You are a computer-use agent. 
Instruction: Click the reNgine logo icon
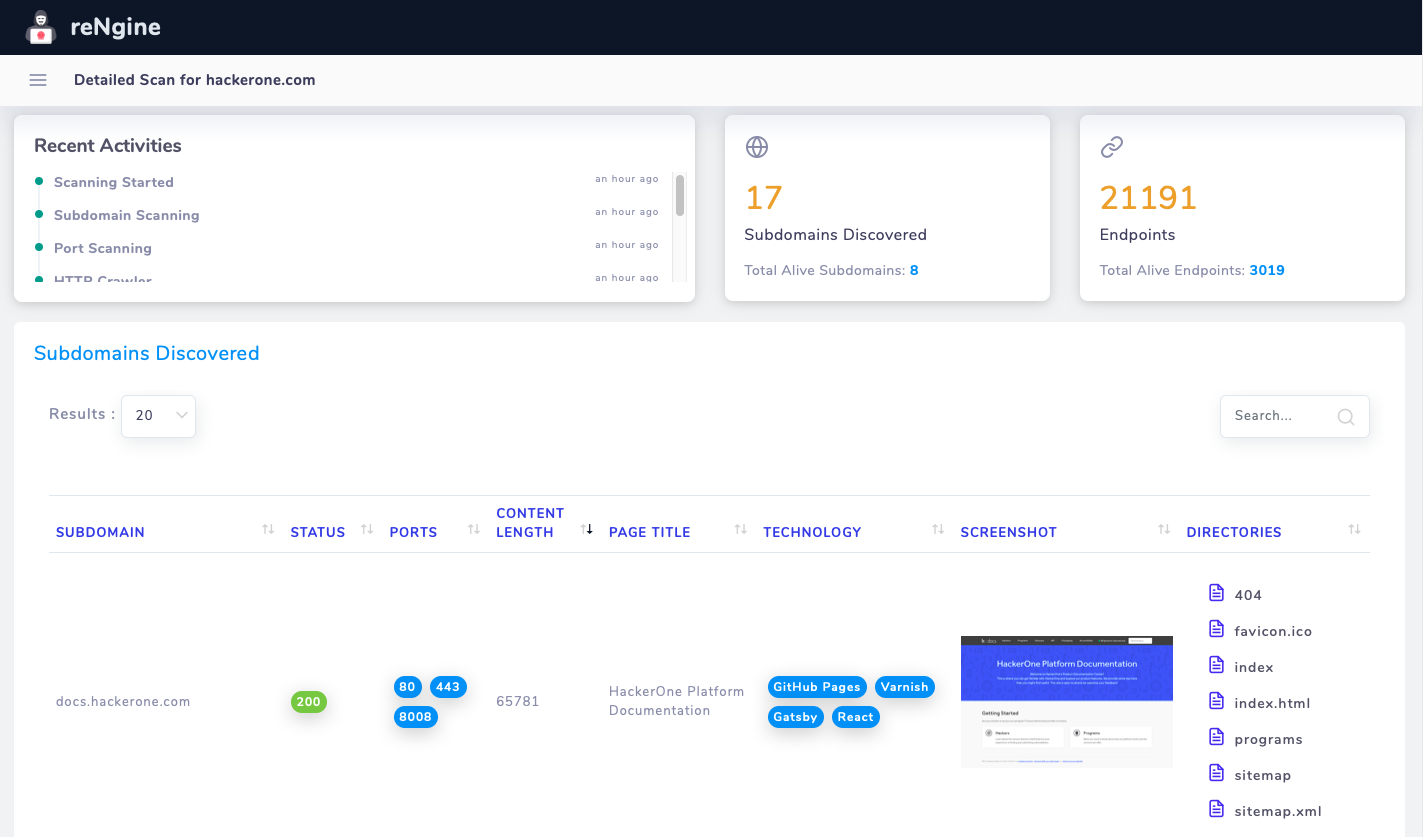(x=41, y=28)
